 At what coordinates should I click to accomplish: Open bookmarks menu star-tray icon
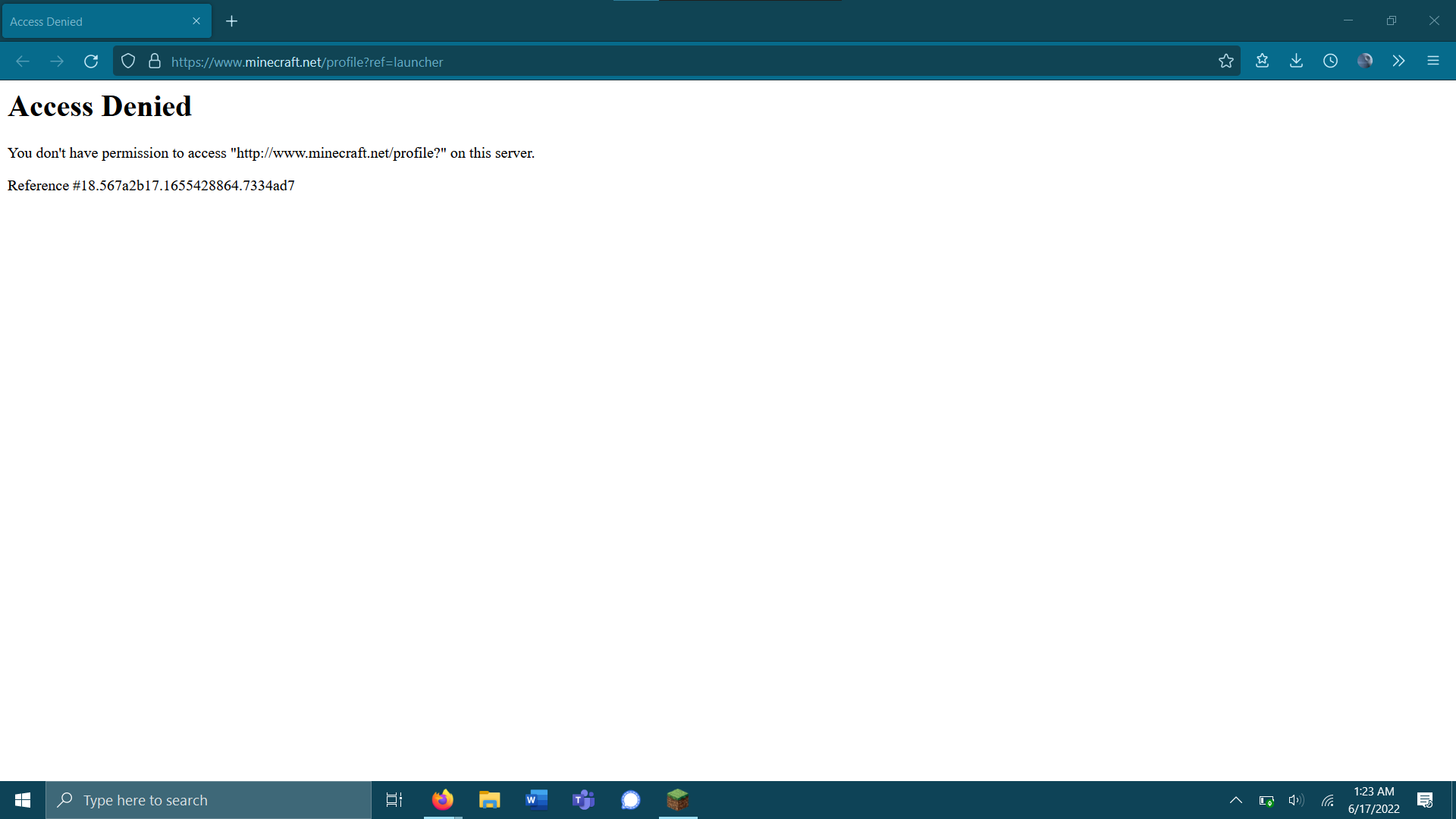click(1262, 61)
